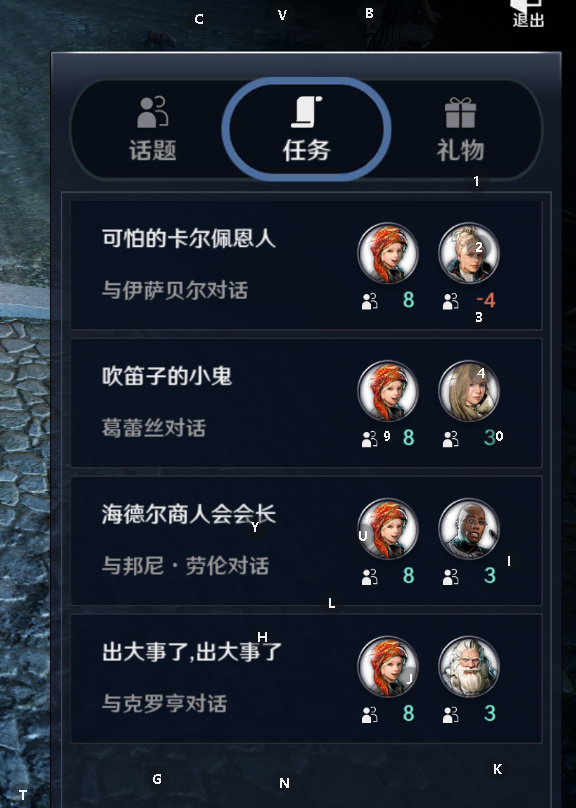Screen dimensions: 576x808
Task: Click 与克罗亨对话 objective text
Action: point(164,703)
